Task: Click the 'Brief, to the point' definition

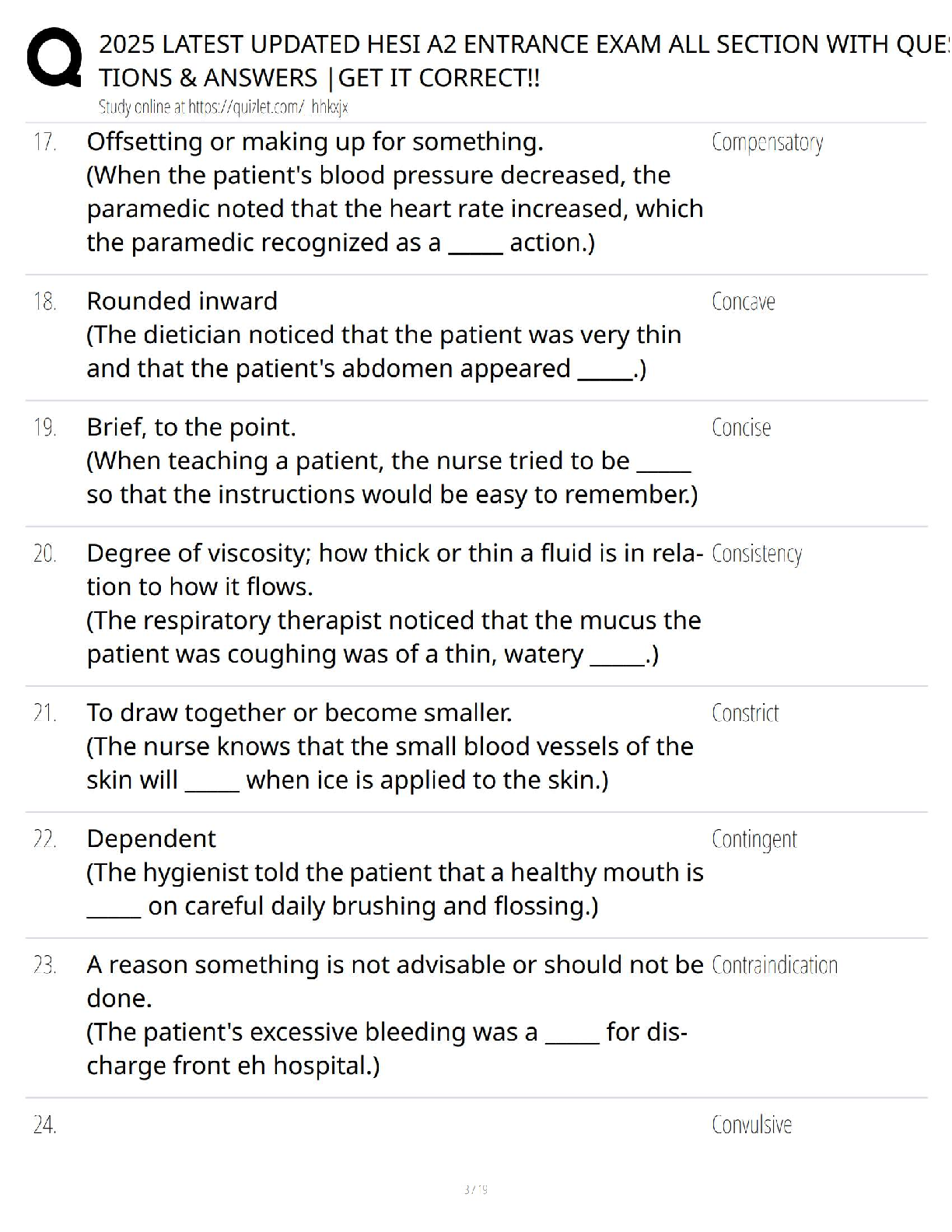Action: [x=191, y=428]
